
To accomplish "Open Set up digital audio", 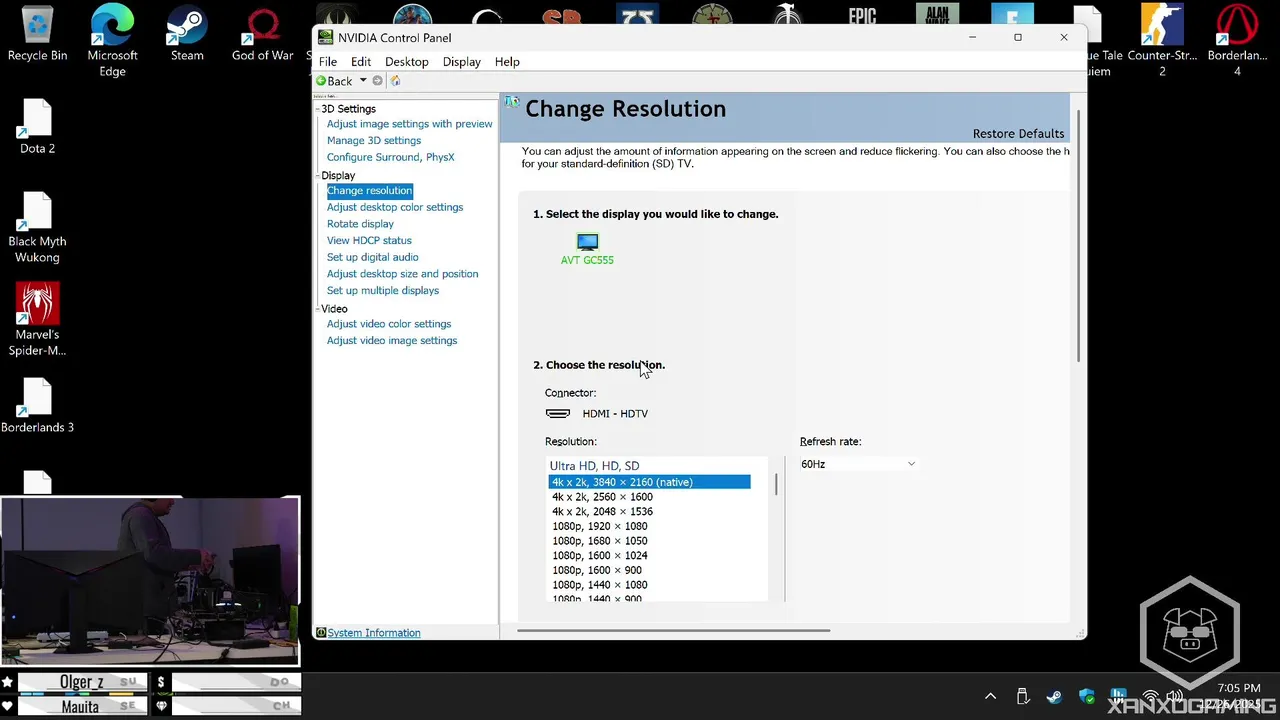I will pyautogui.click(x=372, y=257).
